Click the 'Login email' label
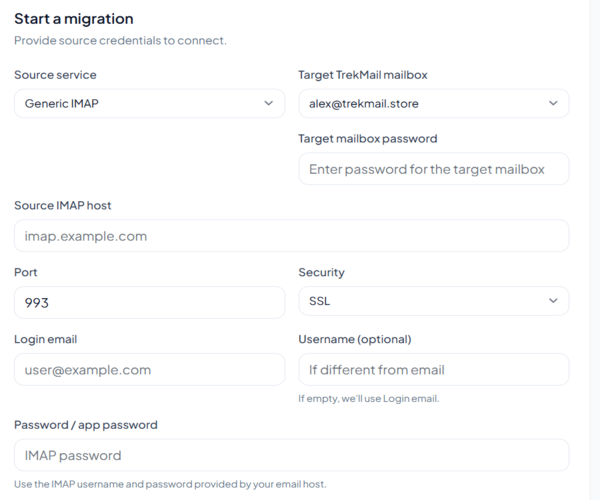Viewport: 600px width, 500px height. [x=45, y=339]
